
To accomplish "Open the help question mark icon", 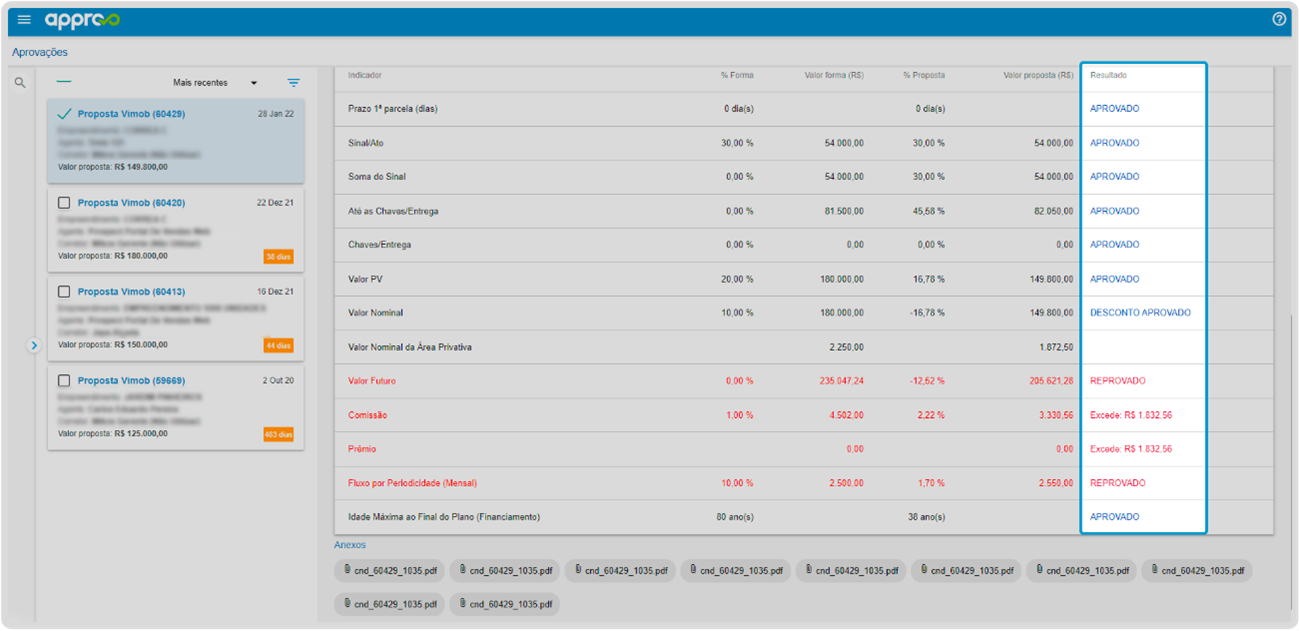I will [x=1279, y=19].
